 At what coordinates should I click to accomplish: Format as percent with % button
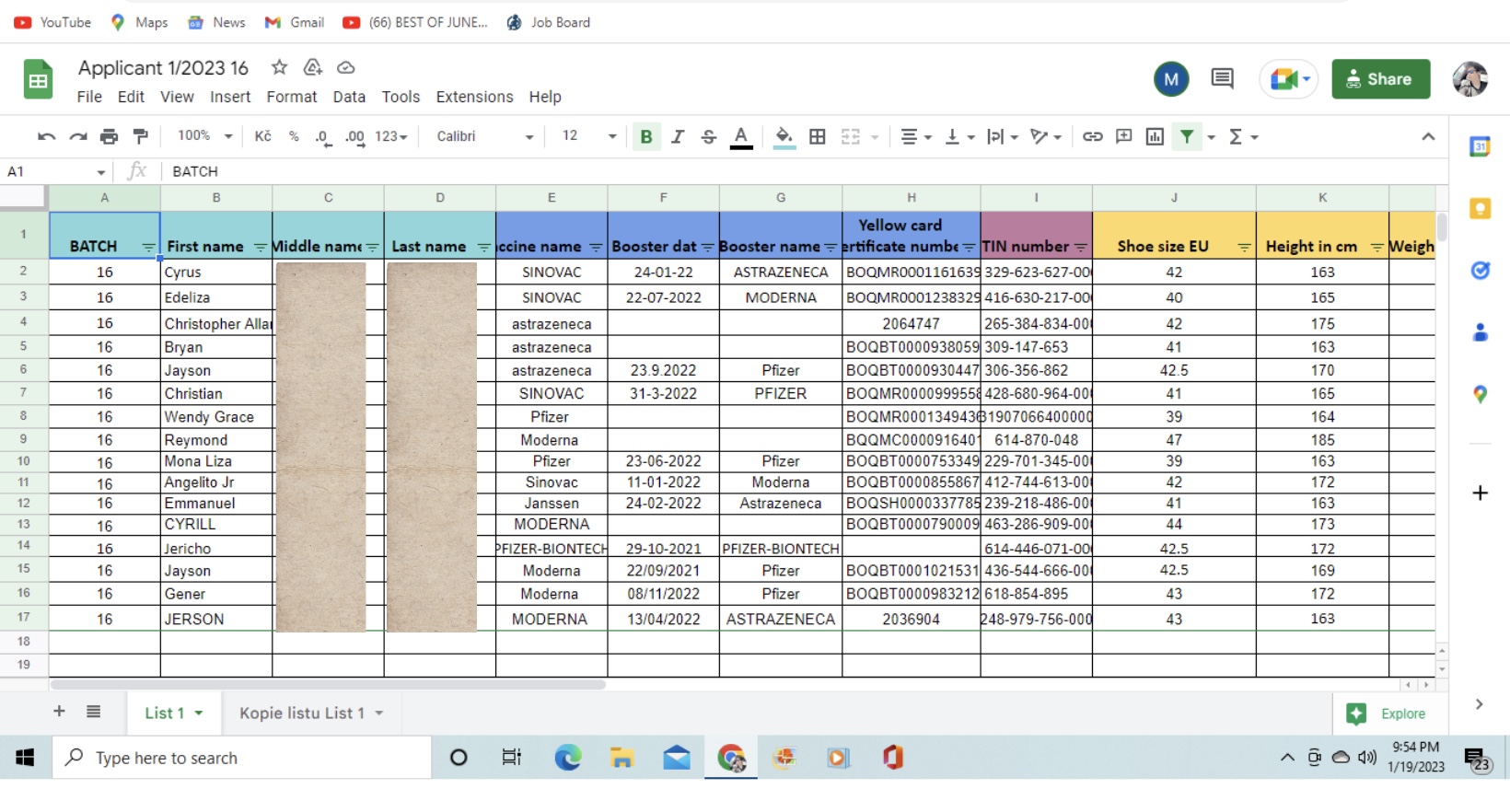pyautogui.click(x=294, y=136)
